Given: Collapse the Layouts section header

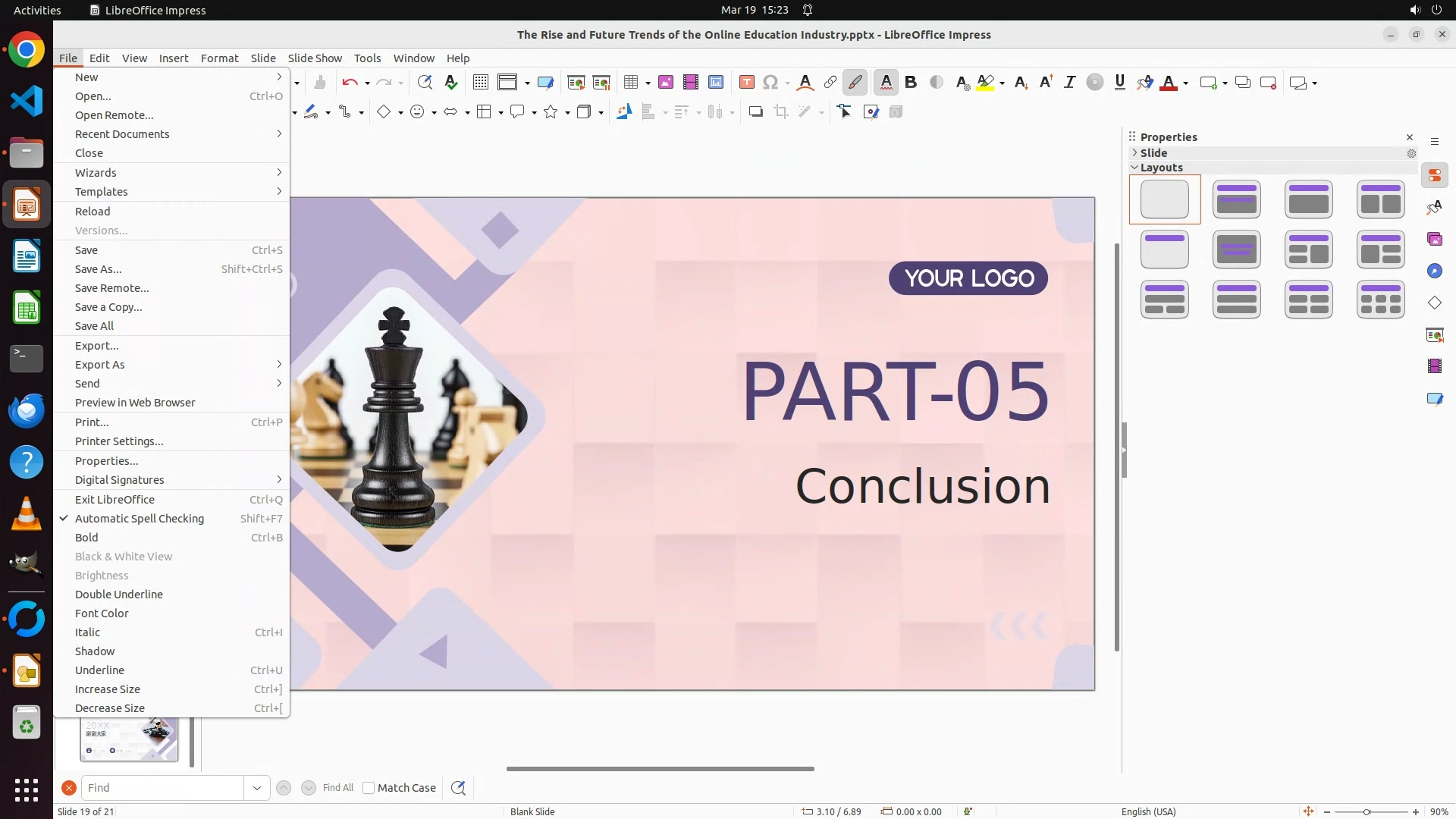Looking at the screenshot, I should click(x=1161, y=168).
